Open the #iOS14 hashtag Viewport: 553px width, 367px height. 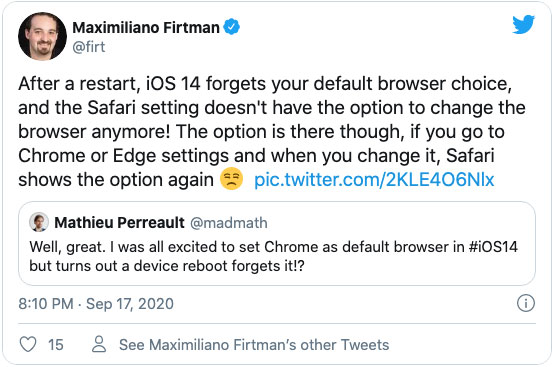(x=493, y=247)
